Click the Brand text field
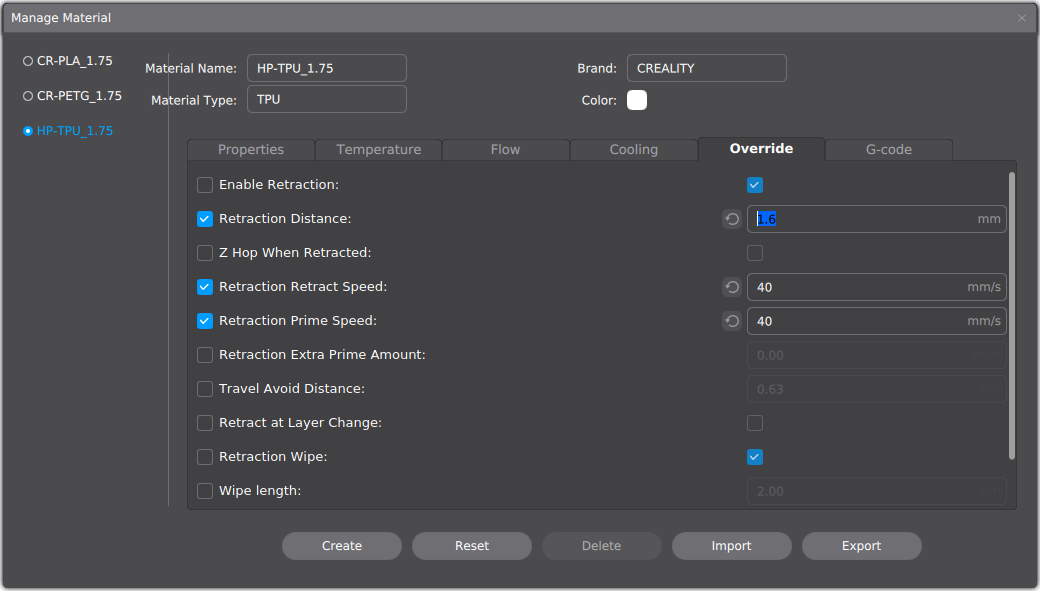The height and width of the screenshot is (591, 1040). (706, 68)
